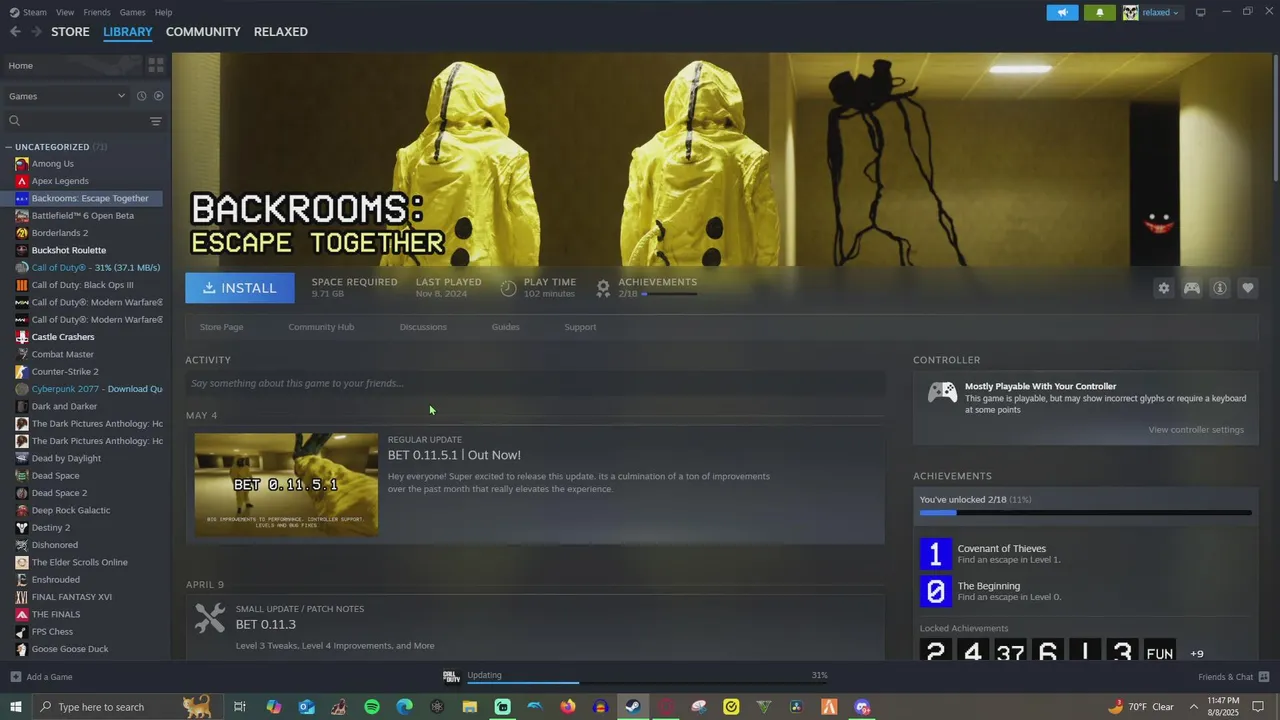Show game information icon
Screen dimensions: 1280x720
pos(1220,288)
